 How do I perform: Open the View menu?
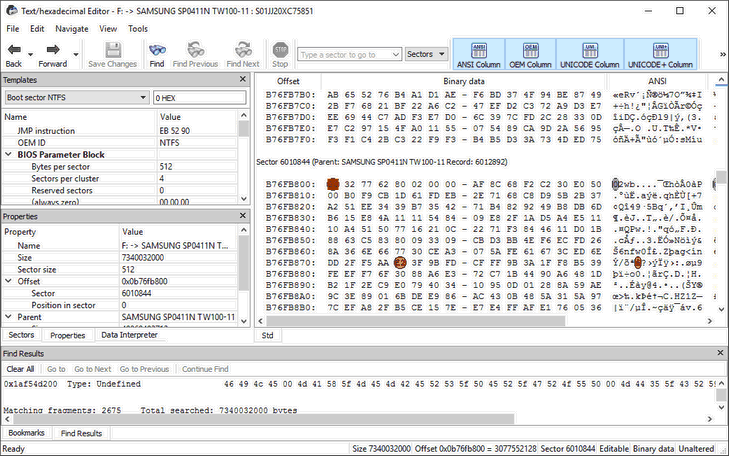[108, 29]
